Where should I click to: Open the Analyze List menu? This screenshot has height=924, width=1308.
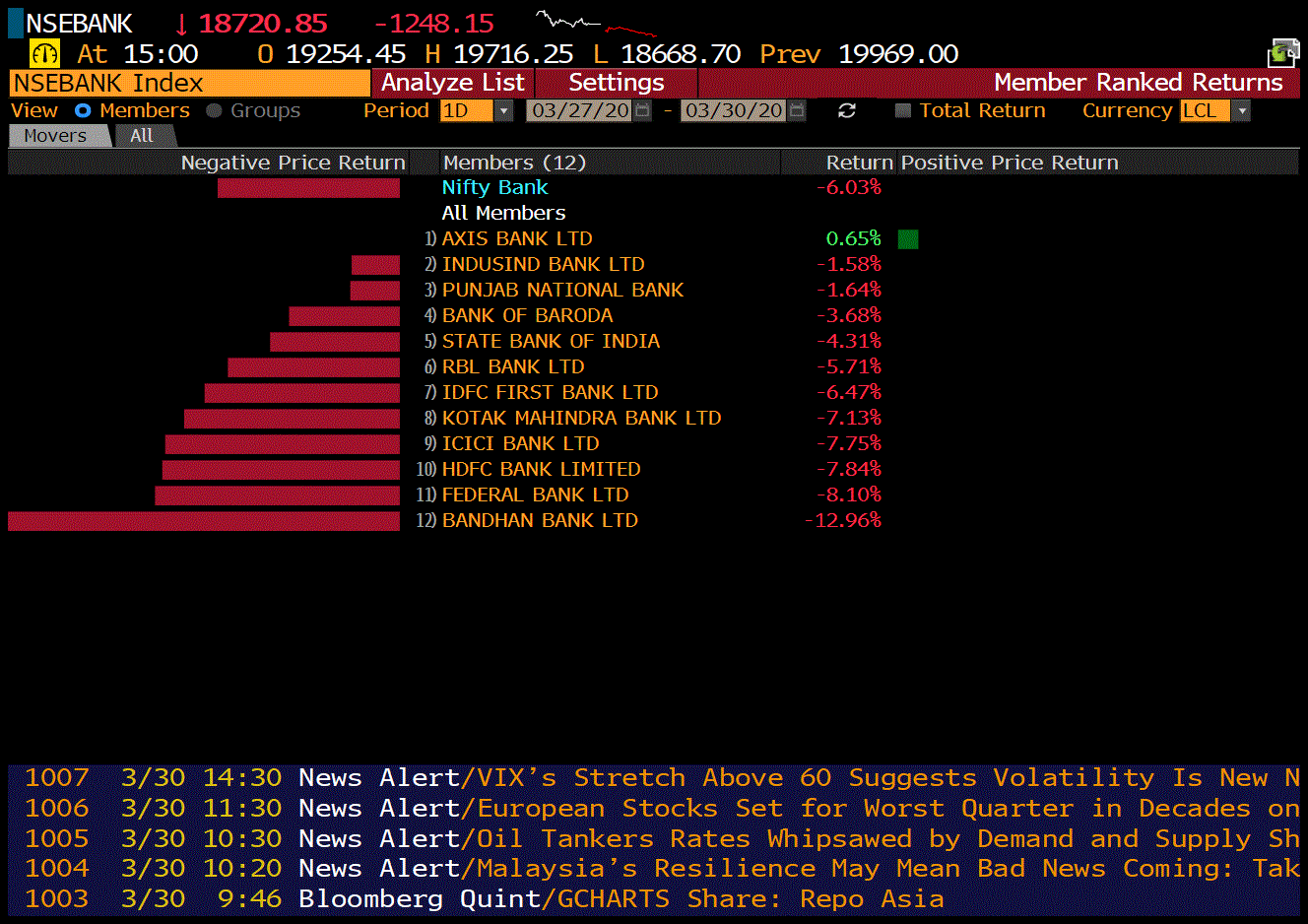(x=453, y=83)
